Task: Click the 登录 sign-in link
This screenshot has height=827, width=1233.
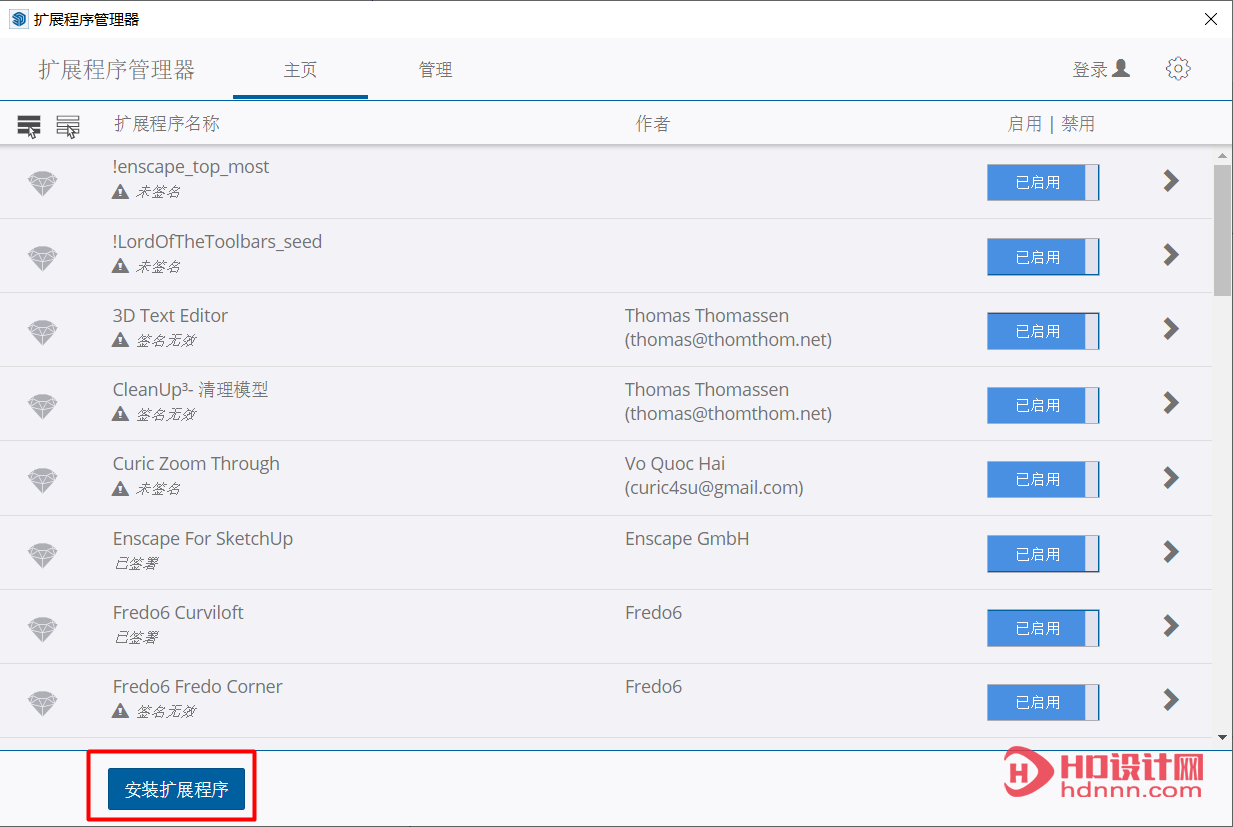Action: [1090, 69]
